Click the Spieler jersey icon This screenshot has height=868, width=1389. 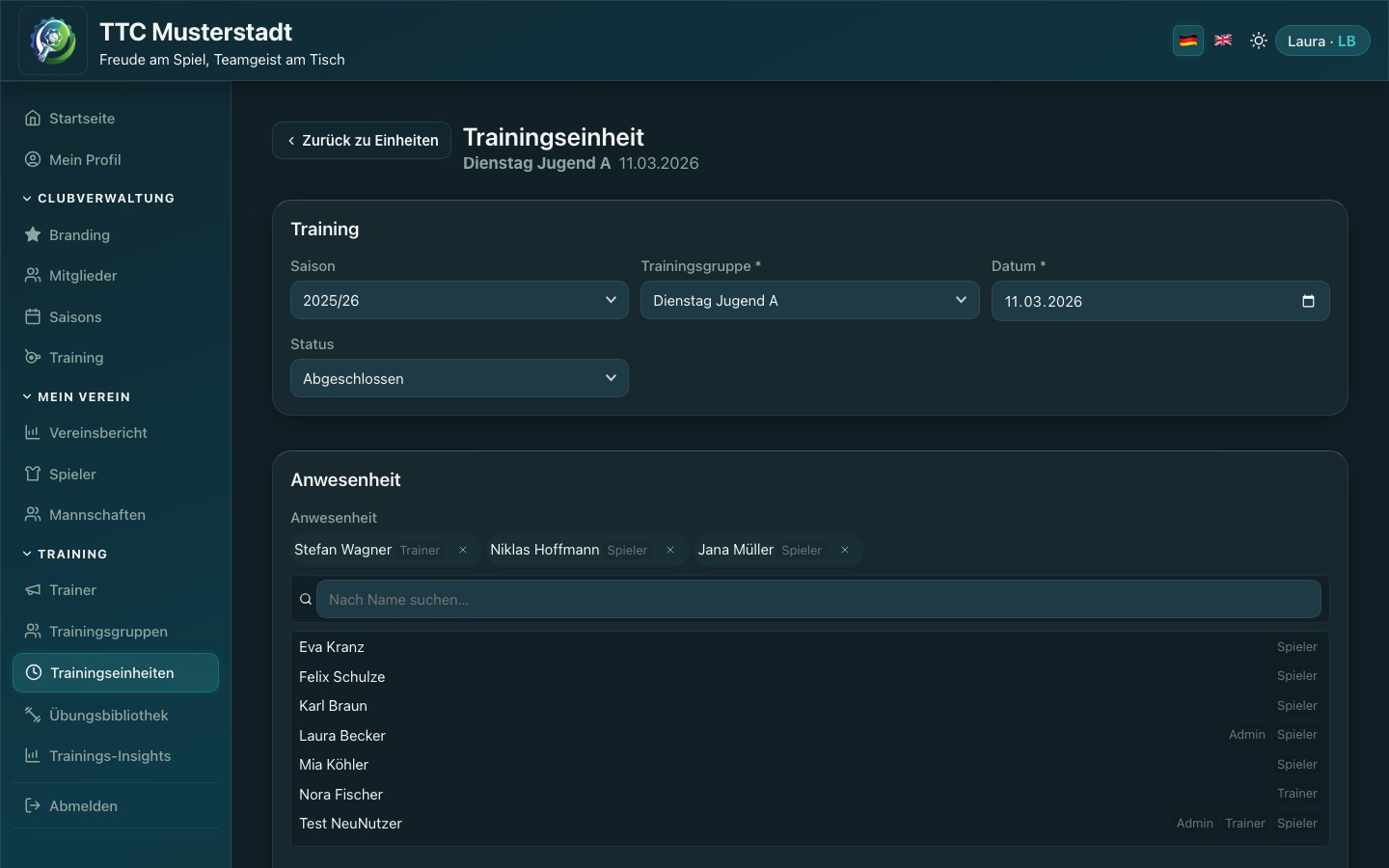coord(33,475)
